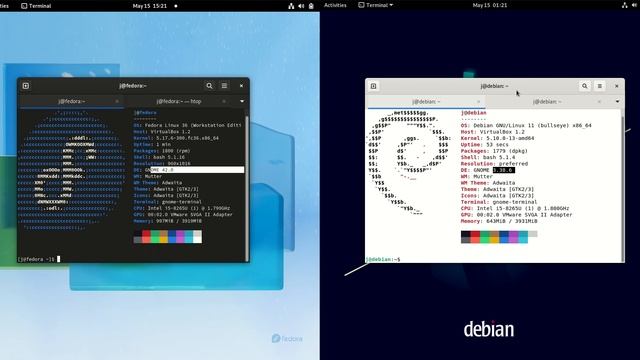Close the first j@debian tab
640x360 pixels.
click(x=478, y=102)
